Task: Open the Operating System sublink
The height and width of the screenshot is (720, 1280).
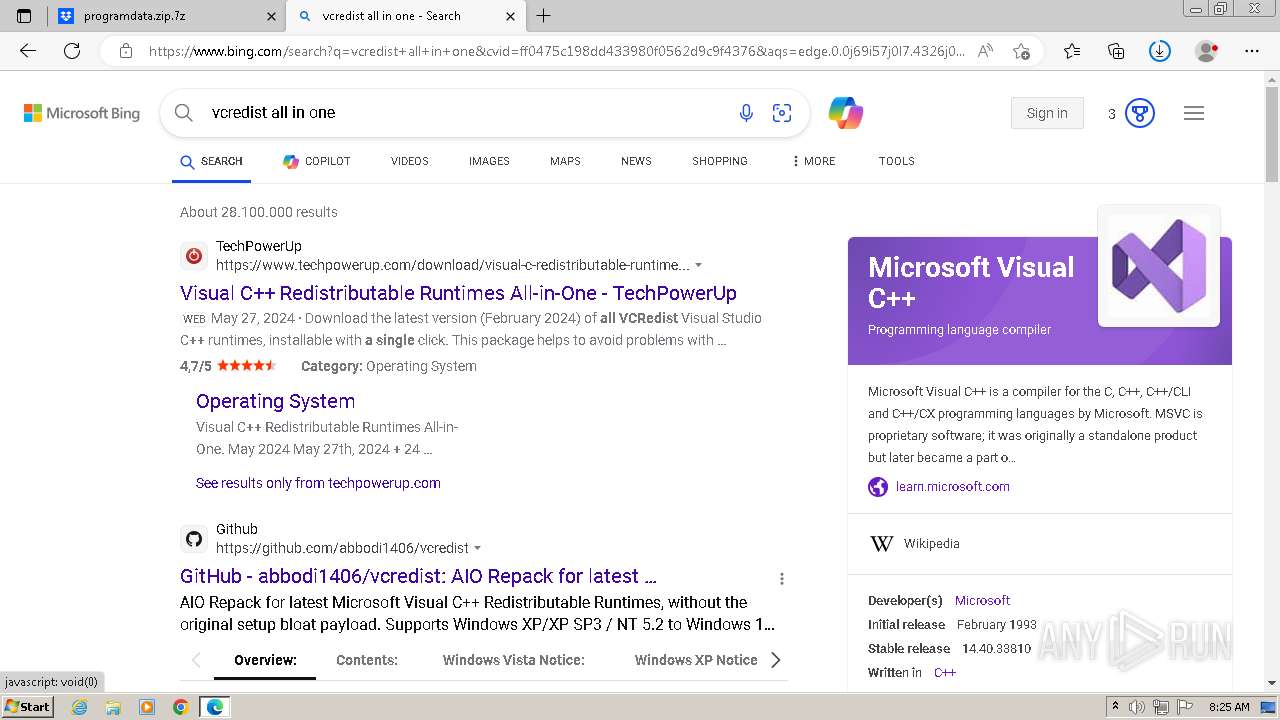Action: click(275, 401)
